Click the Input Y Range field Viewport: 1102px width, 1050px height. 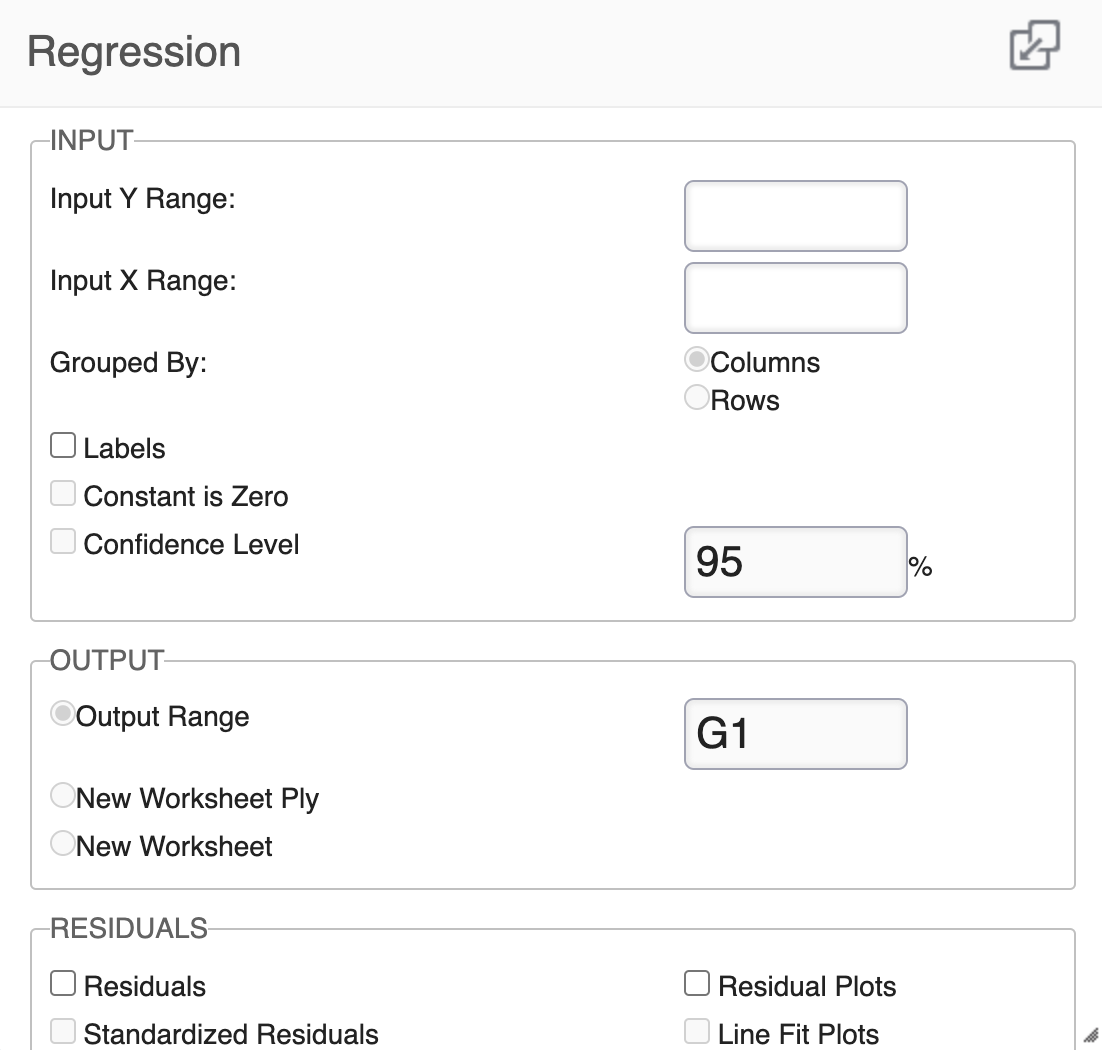pyautogui.click(x=795, y=216)
